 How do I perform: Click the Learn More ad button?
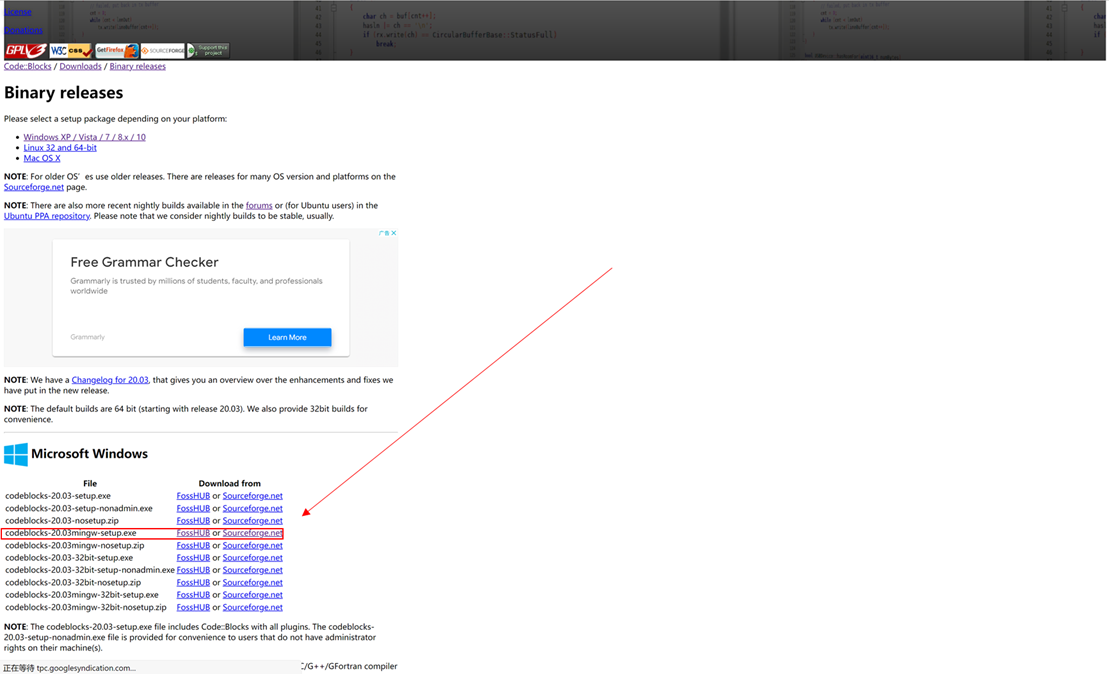(x=287, y=337)
